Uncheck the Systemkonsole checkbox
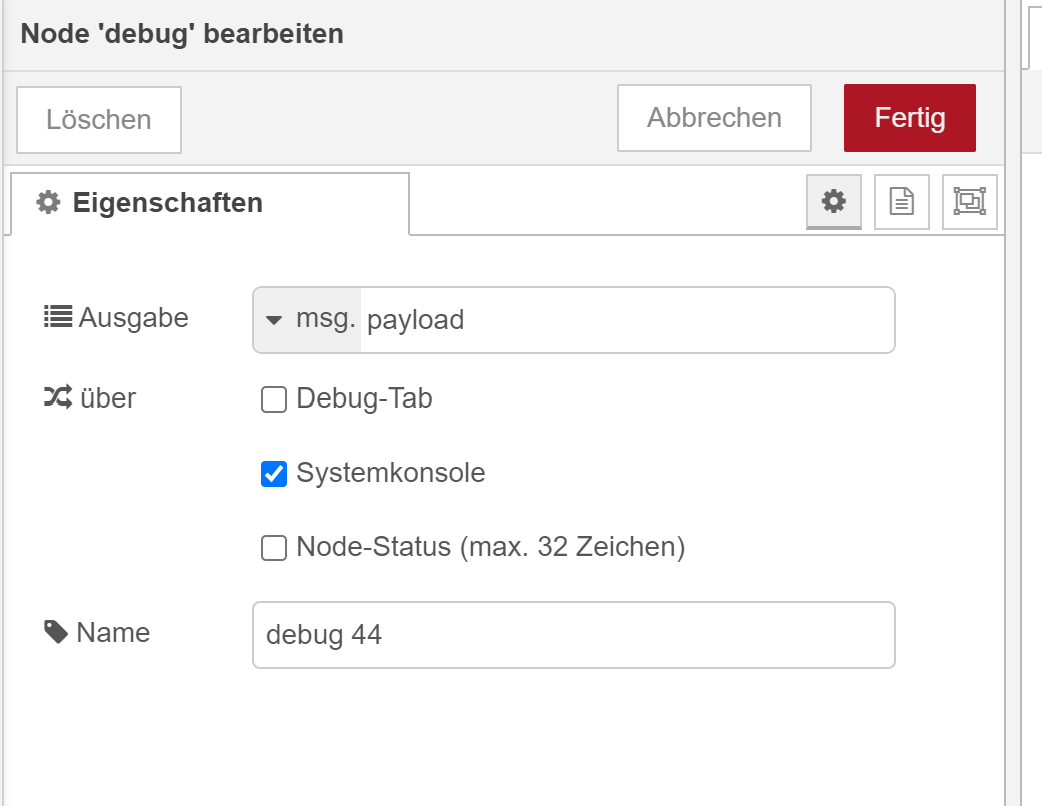The height and width of the screenshot is (806, 1042). tap(273, 474)
